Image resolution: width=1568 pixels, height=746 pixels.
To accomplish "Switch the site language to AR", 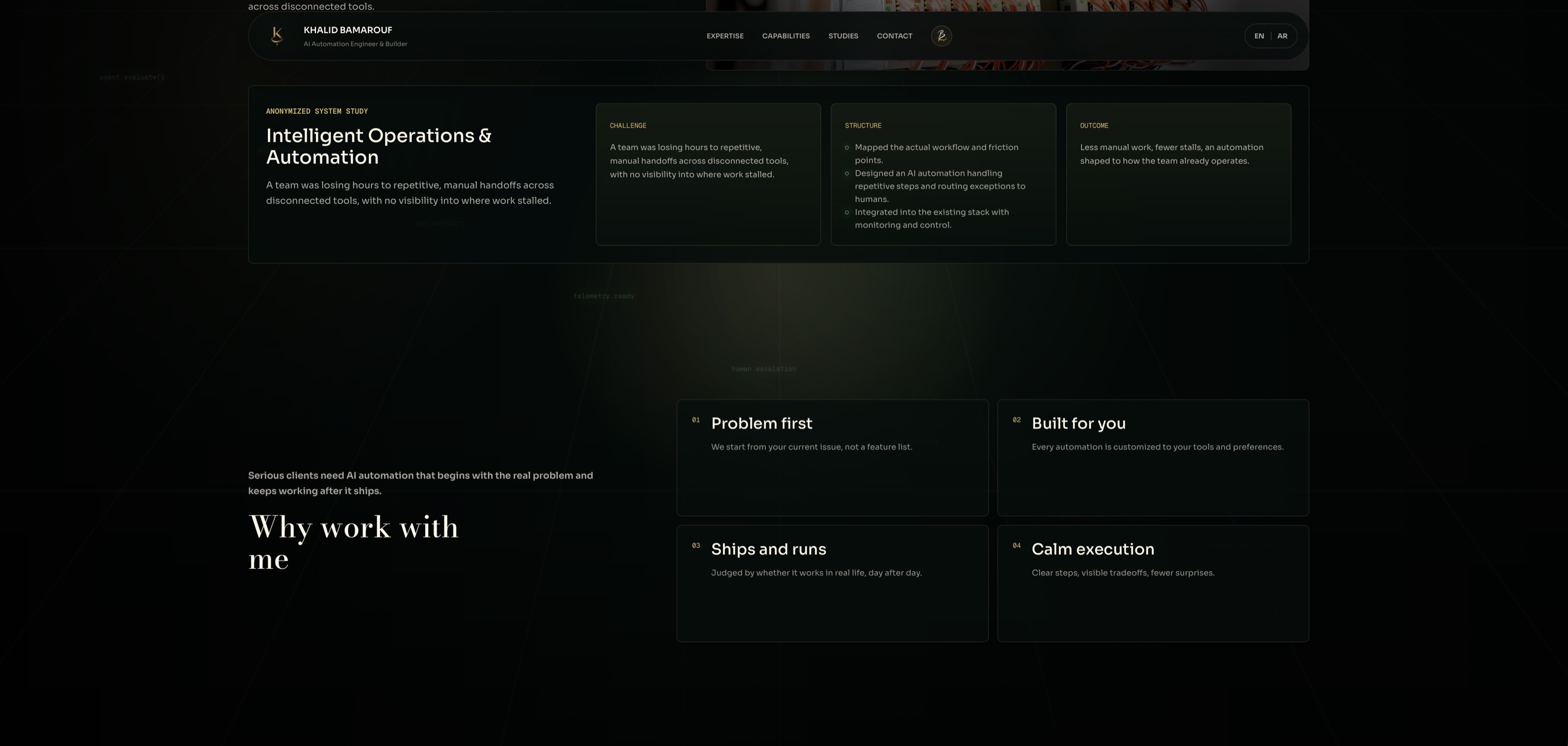I will 1282,36.
